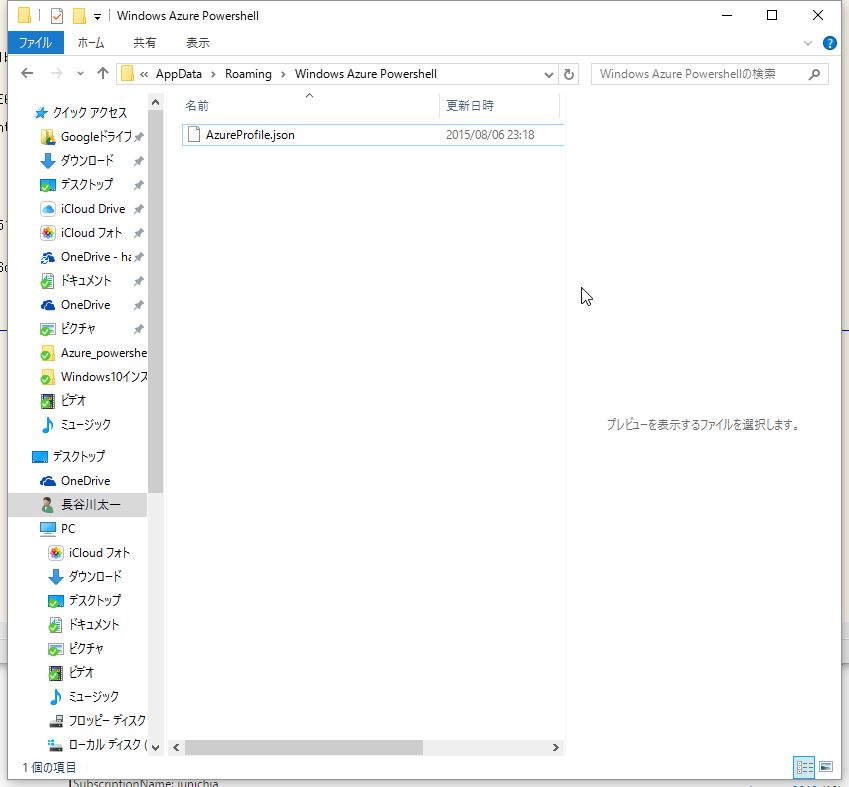Click the properties quick access toolbar icon

click(x=57, y=16)
